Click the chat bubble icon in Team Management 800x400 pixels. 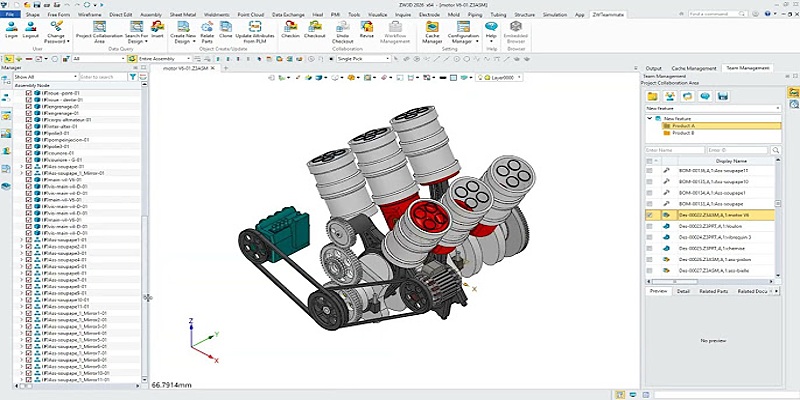pyautogui.click(x=705, y=96)
